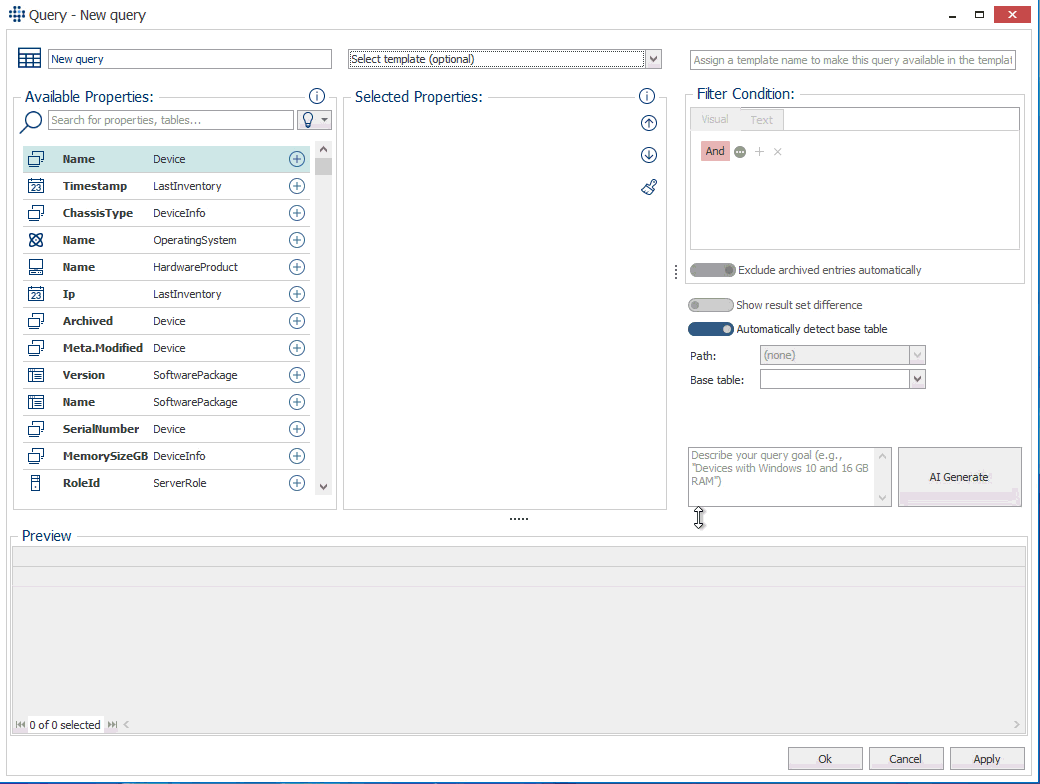
Task: Click the search magnifier icon
Action: tap(32, 120)
